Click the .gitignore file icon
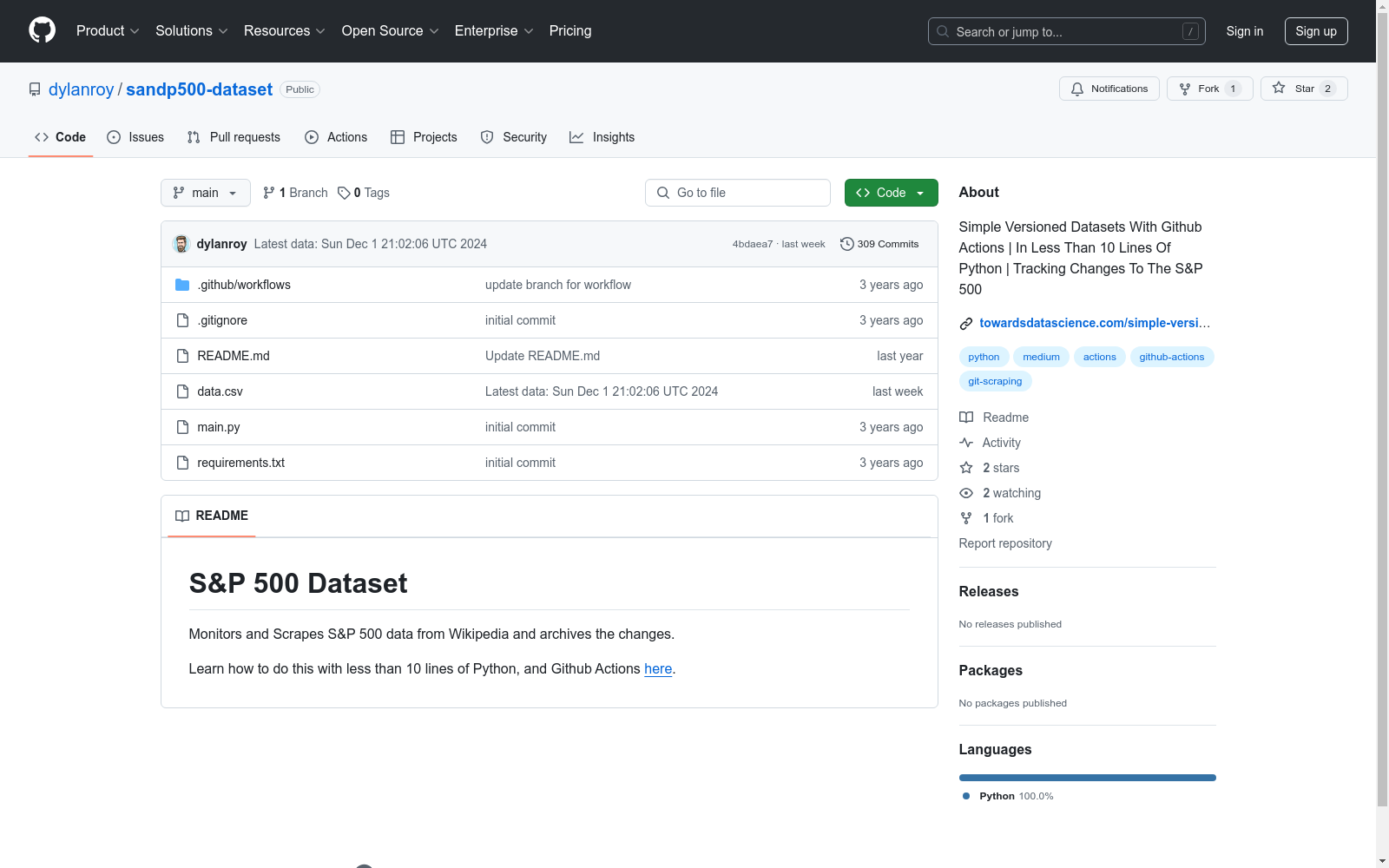Viewport: 1389px width, 868px height. [x=182, y=320]
